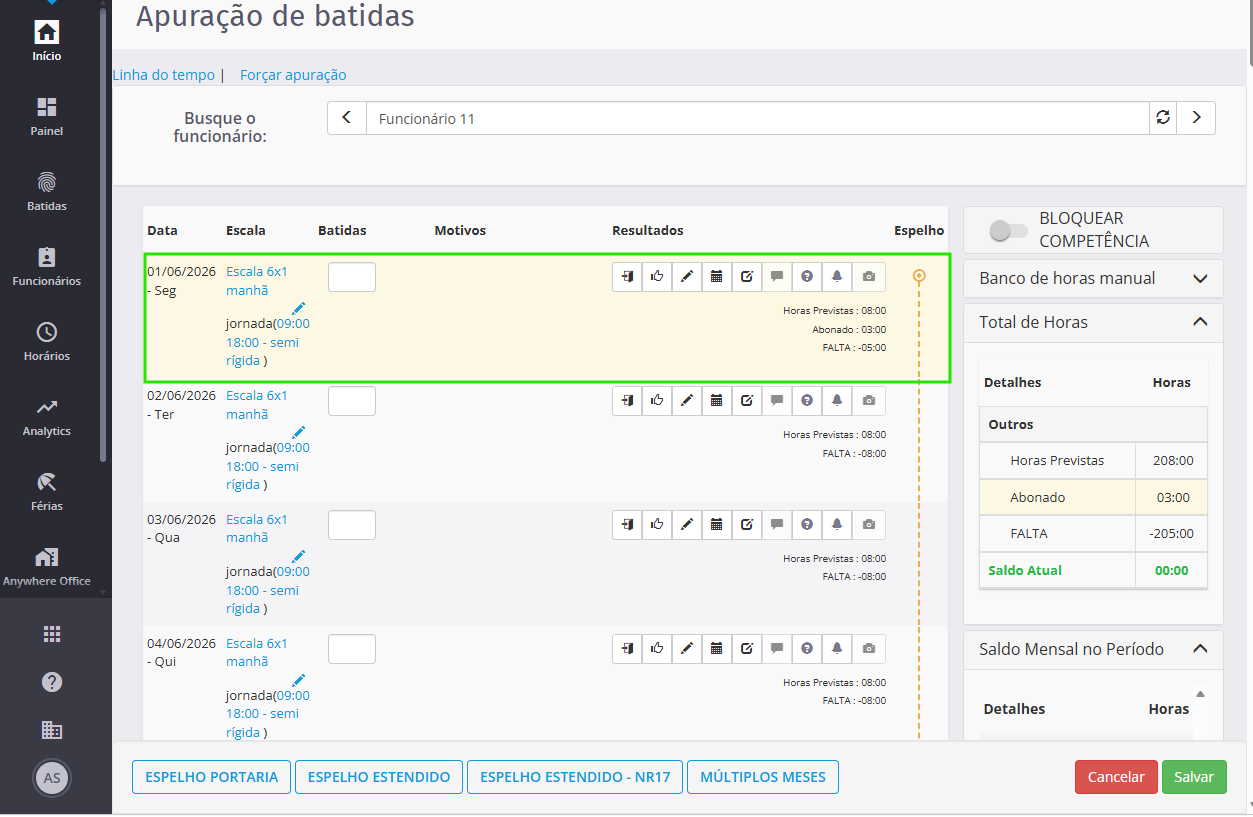The width and height of the screenshot is (1253, 817).
Task: Click the comment bubble icon for 01/06/2026
Action: (x=777, y=277)
